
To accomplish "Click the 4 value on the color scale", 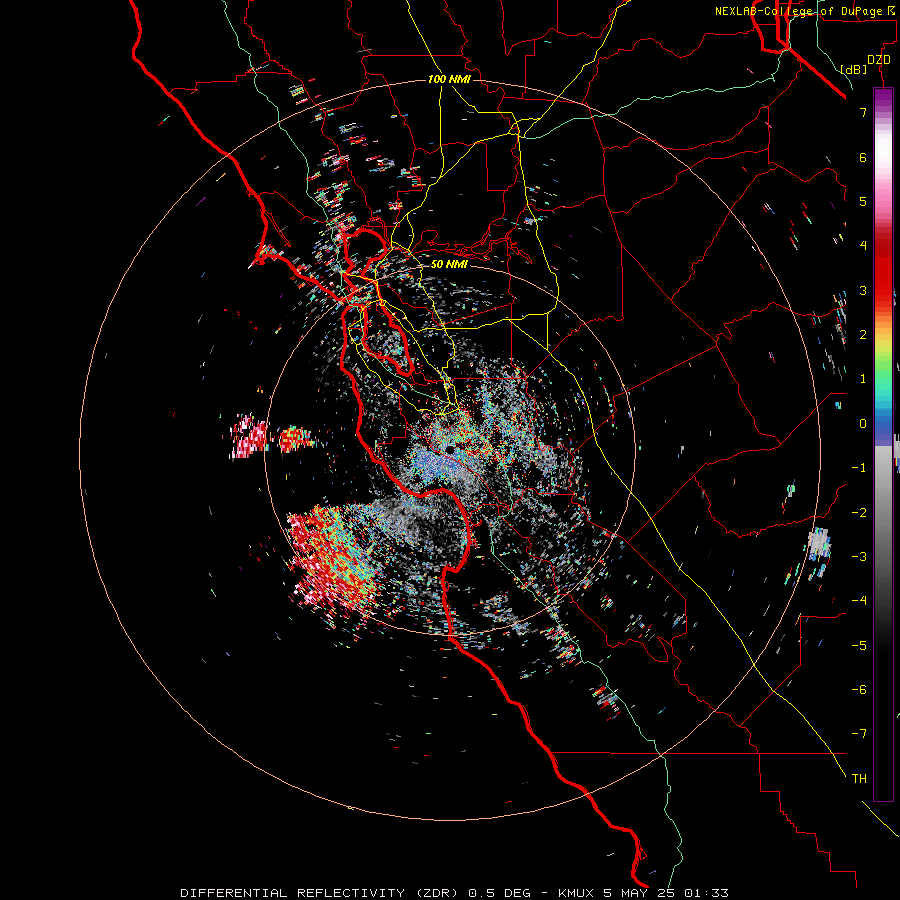I will 863,246.
